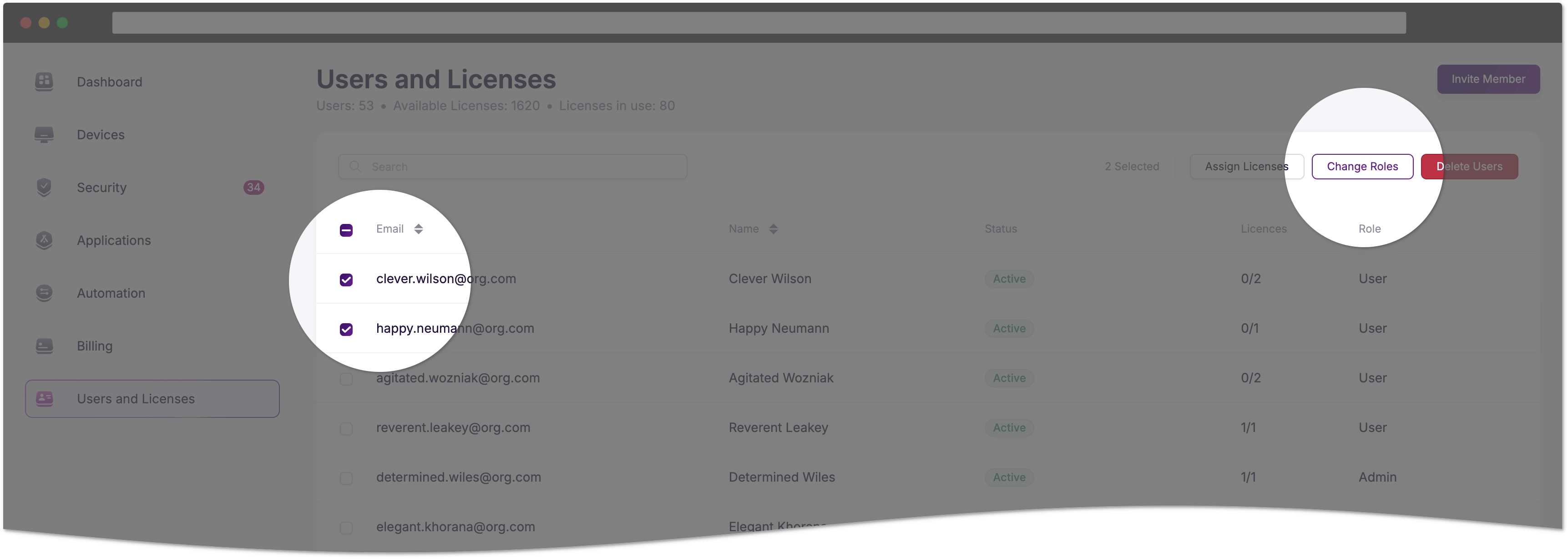Click the Applications icon in sidebar
1568x559 pixels.
coord(44,240)
